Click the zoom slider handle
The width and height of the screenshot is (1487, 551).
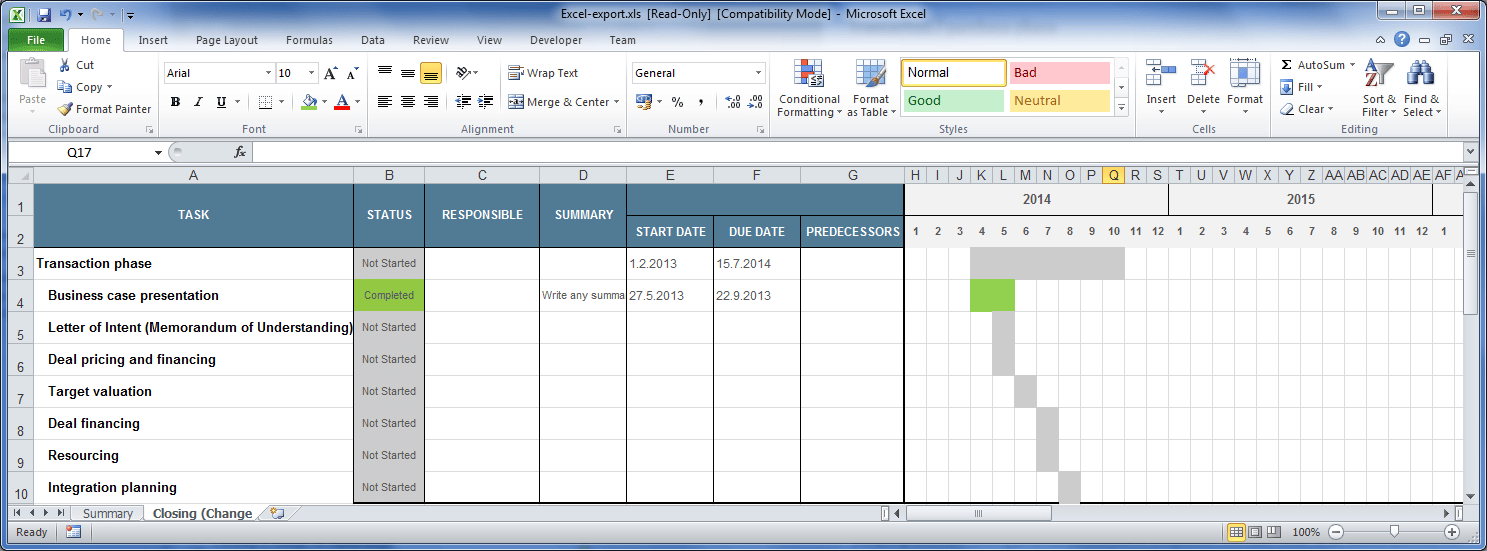point(1394,532)
